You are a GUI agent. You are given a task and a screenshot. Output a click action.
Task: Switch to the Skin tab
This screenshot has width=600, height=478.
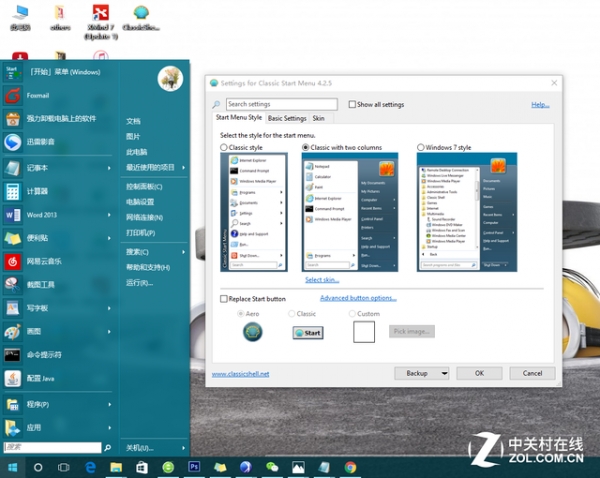tap(318, 118)
